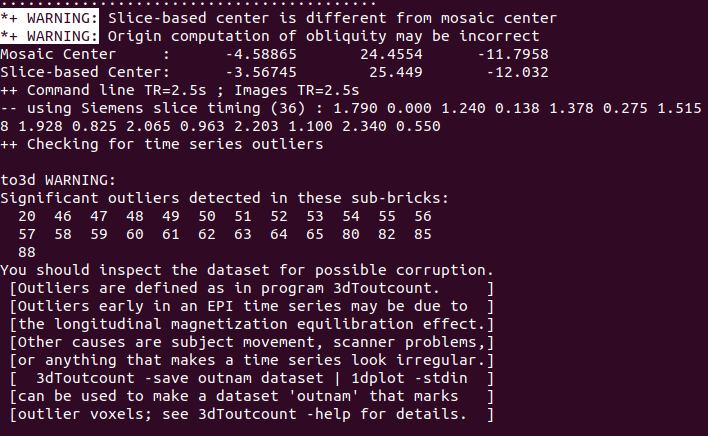Click sub-brick number 88

click(27, 252)
